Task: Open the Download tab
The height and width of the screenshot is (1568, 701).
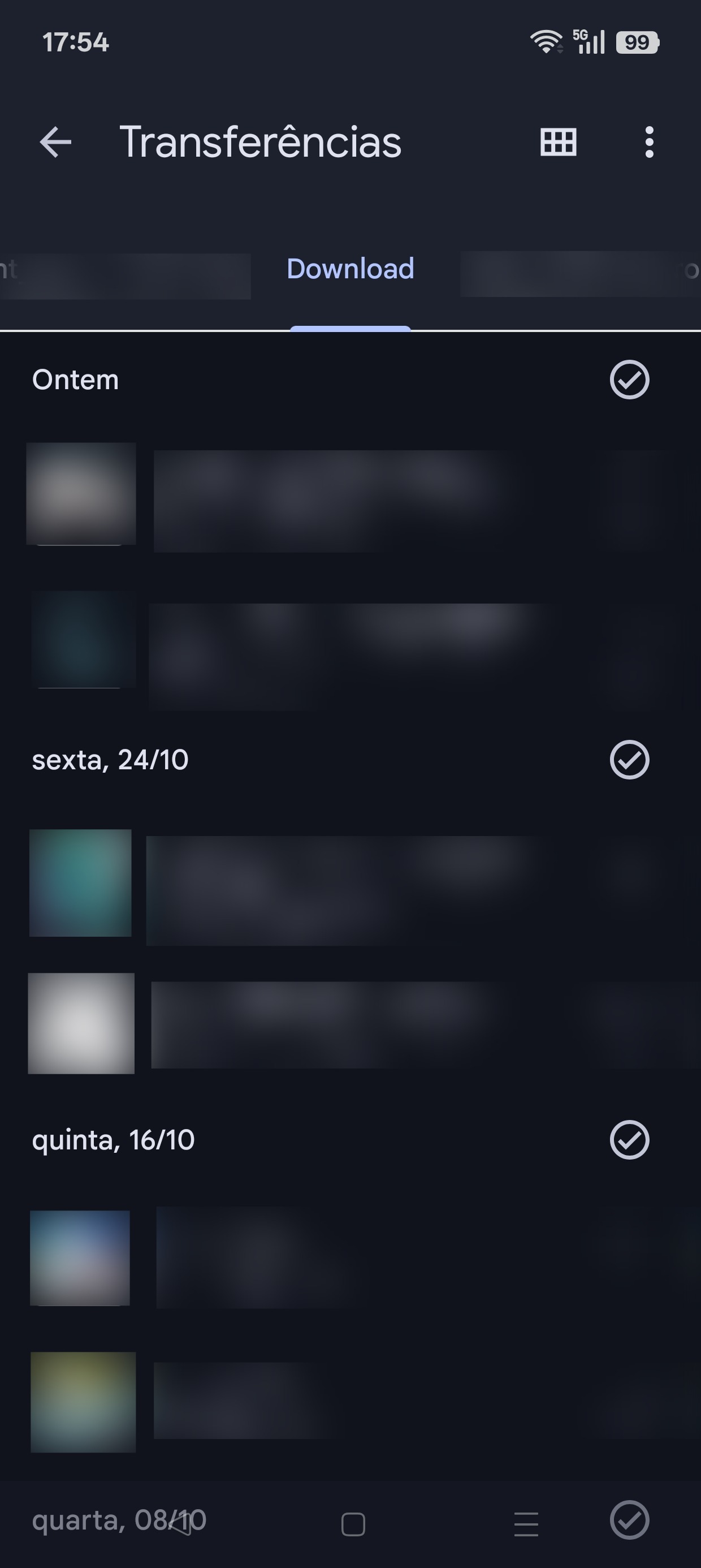Action: (350, 269)
